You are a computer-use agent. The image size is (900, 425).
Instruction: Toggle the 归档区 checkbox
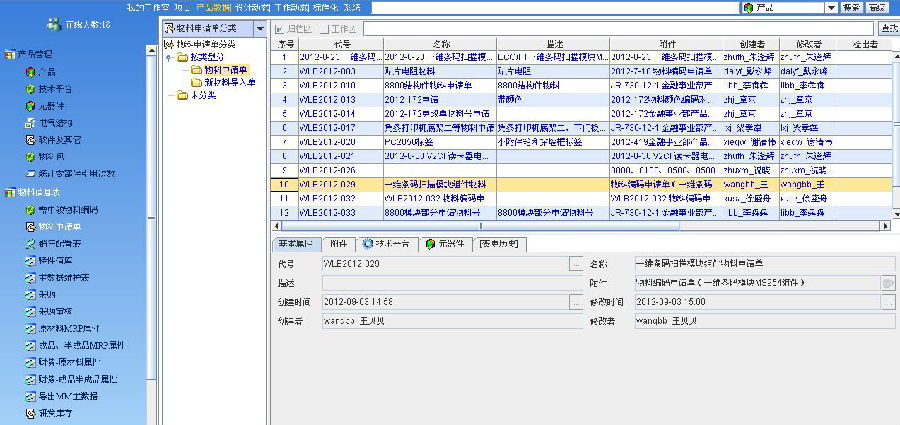tap(279, 29)
